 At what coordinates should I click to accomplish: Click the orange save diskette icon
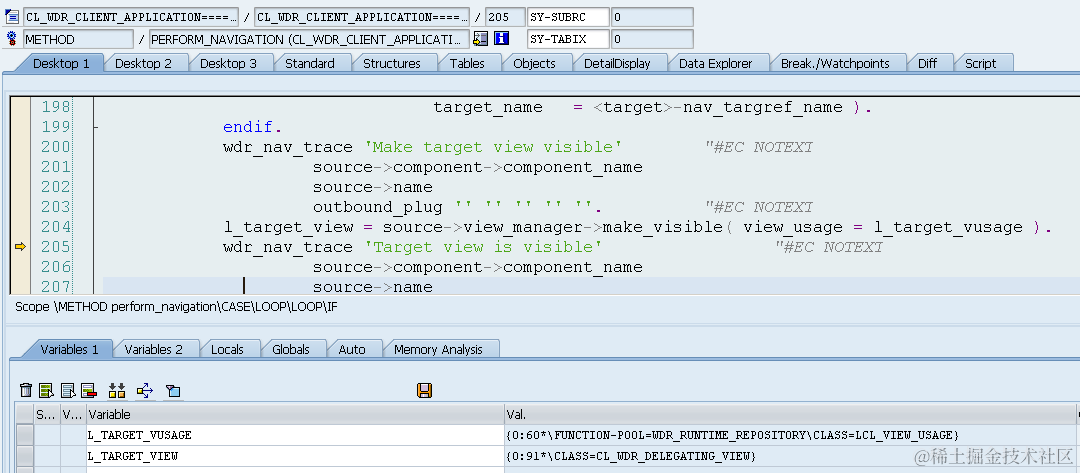tap(424, 390)
